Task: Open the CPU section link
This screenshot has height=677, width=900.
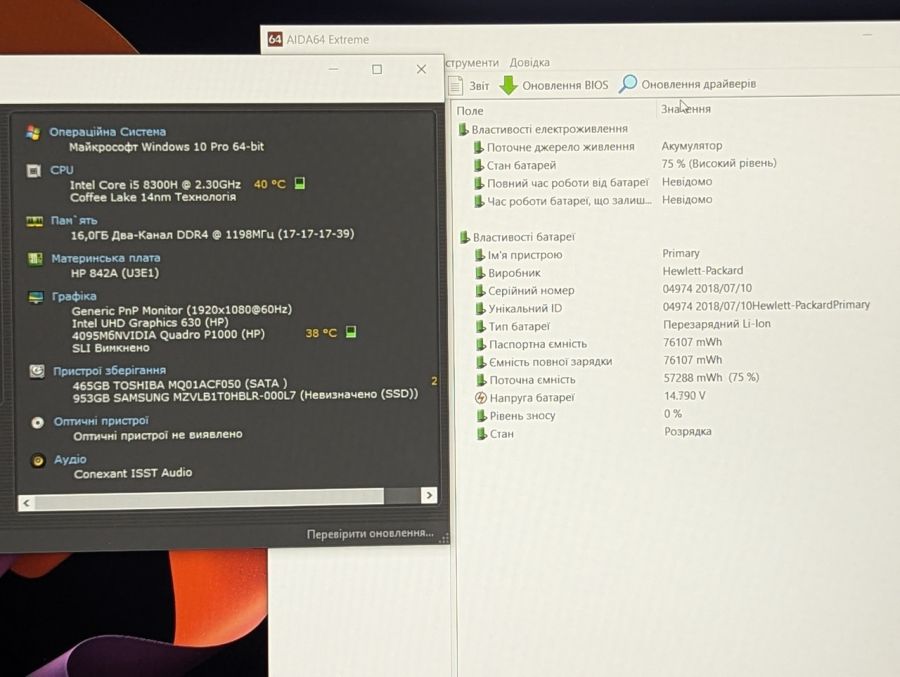Action: click(61, 170)
